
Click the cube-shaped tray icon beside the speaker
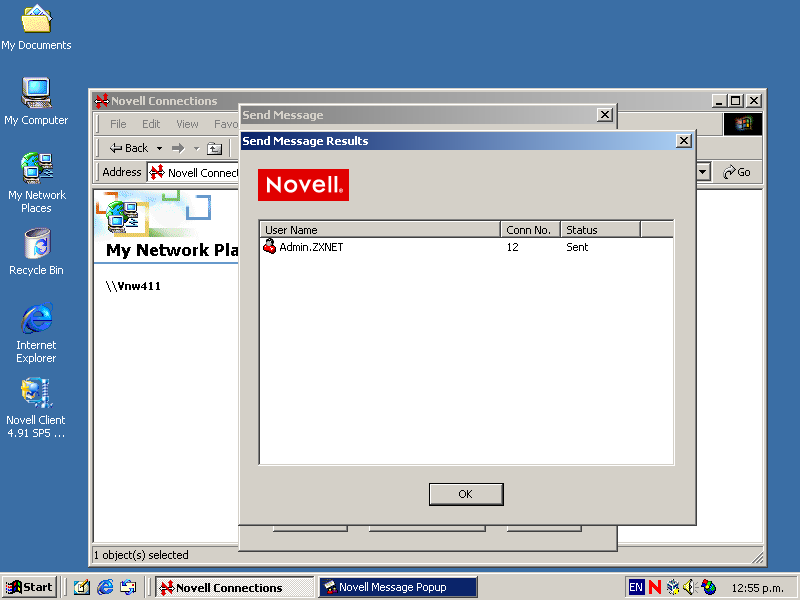(x=673, y=587)
